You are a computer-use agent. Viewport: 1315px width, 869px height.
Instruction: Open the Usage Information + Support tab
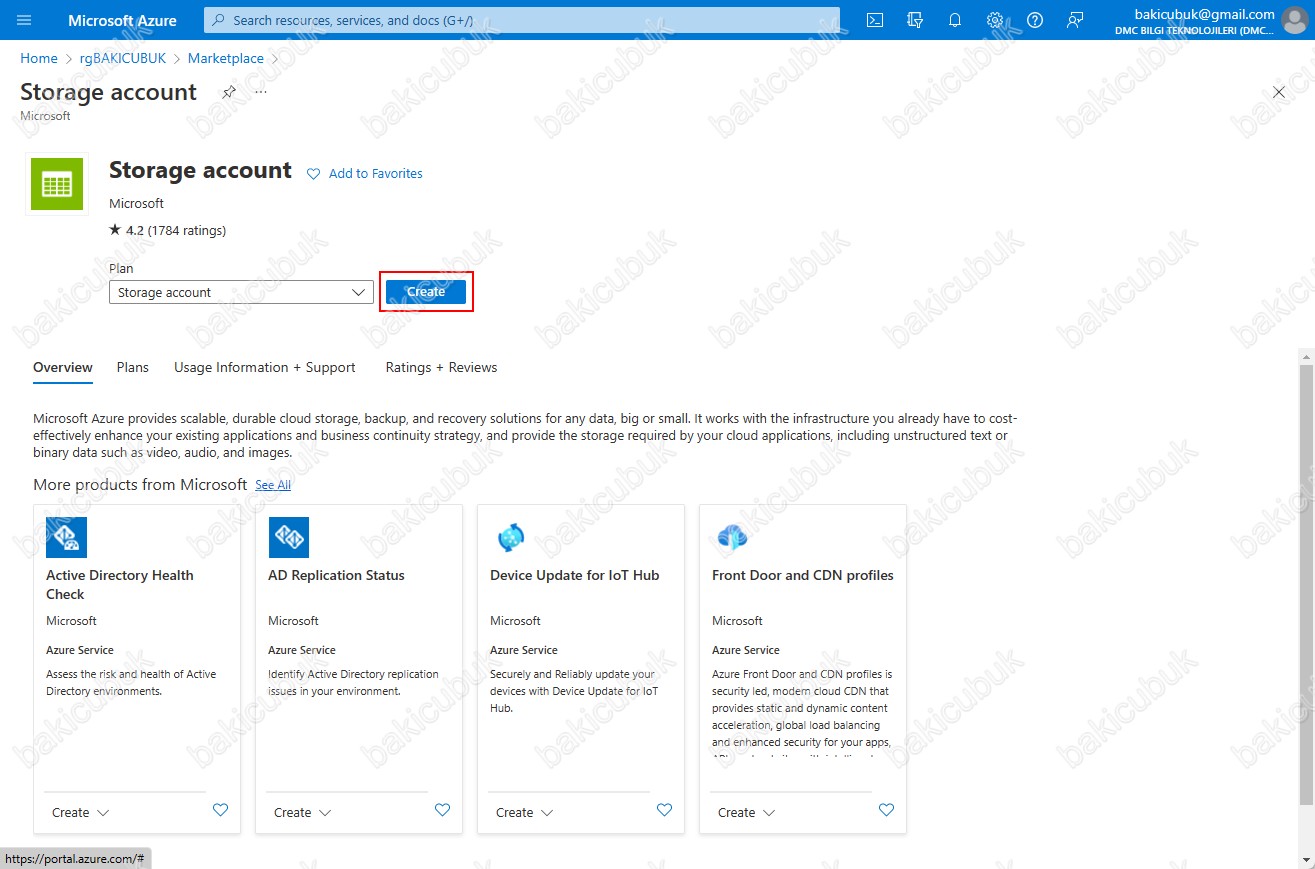pyautogui.click(x=265, y=368)
